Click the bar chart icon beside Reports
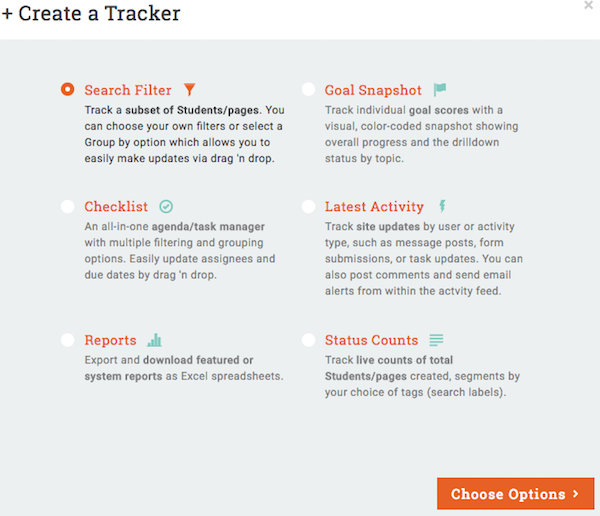The width and height of the screenshot is (600, 516). tap(154, 340)
